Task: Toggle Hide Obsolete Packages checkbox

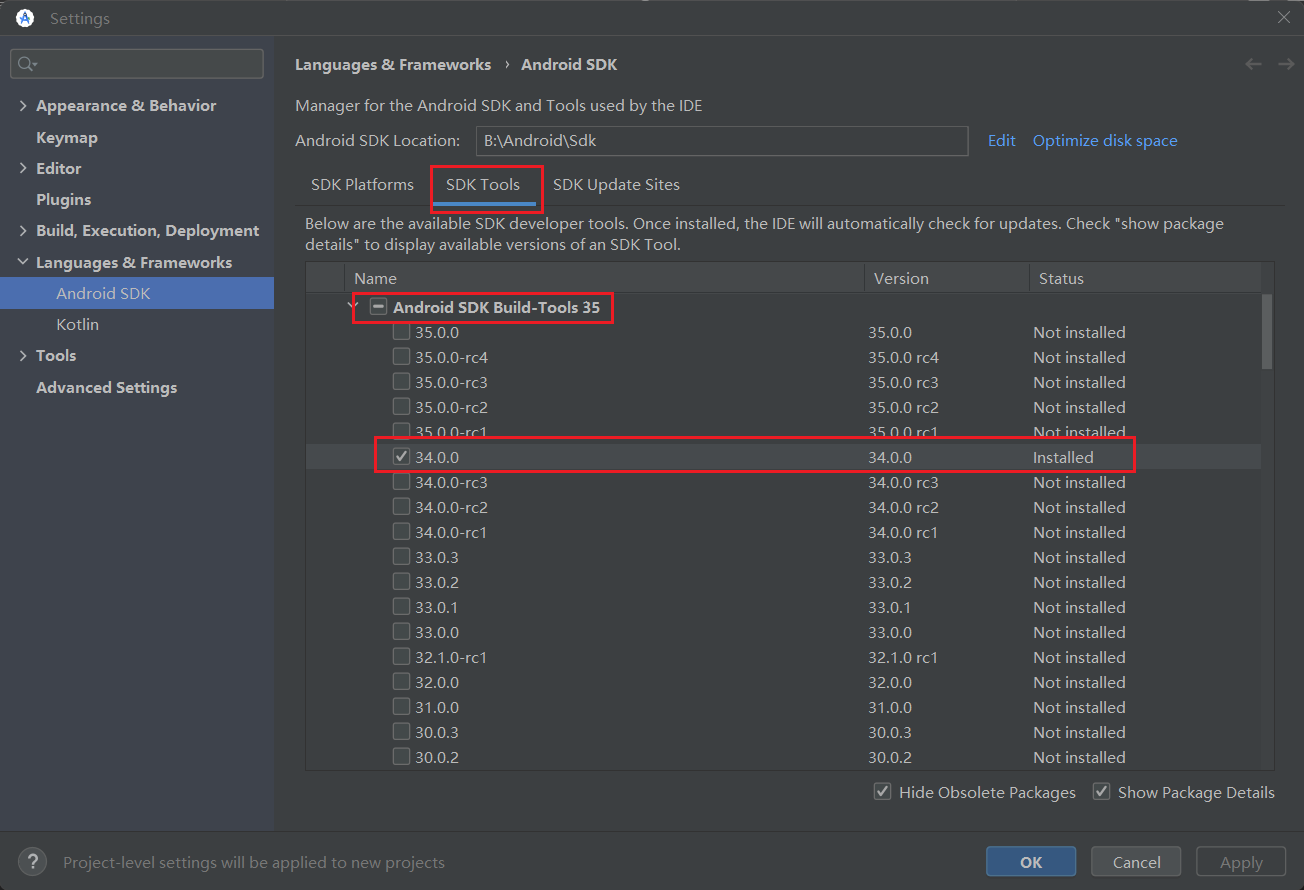Action: [883, 792]
